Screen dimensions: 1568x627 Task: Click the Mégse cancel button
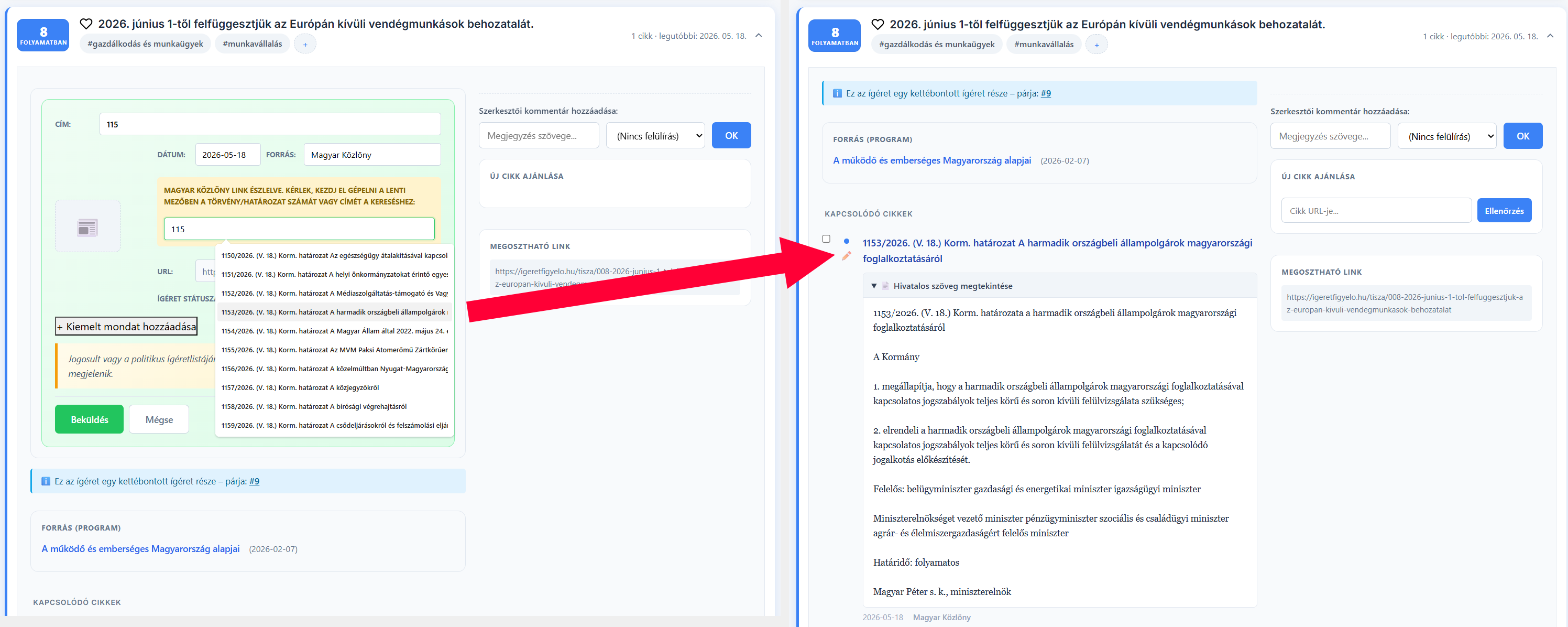coord(159,419)
